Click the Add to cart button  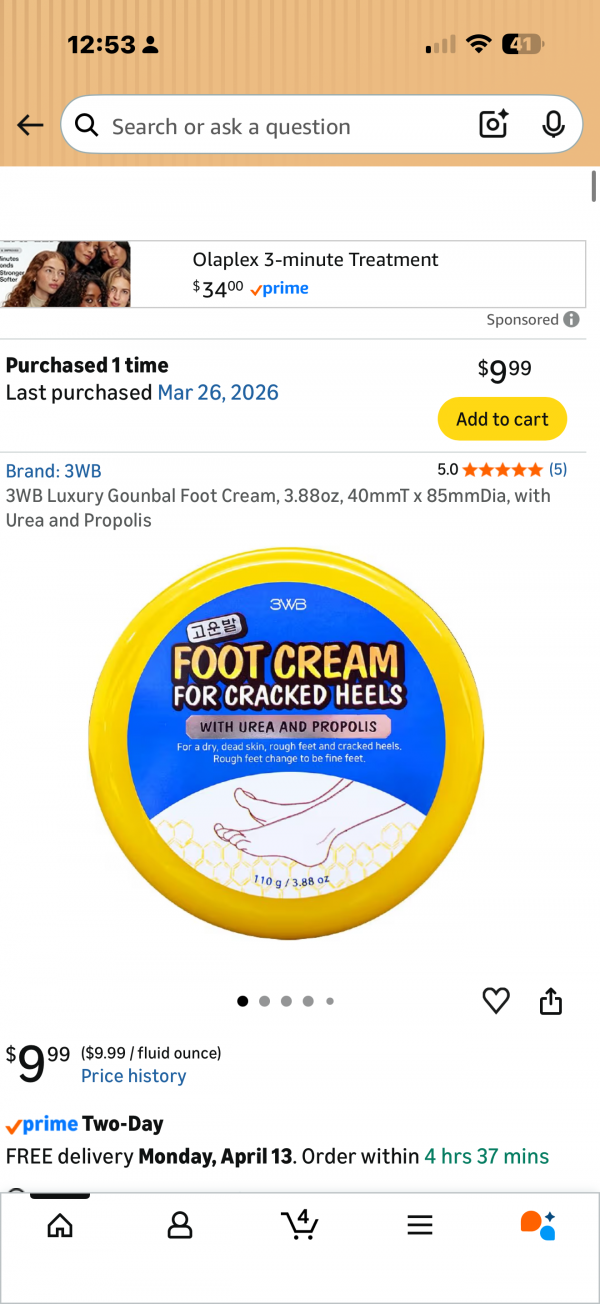(502, 419)
